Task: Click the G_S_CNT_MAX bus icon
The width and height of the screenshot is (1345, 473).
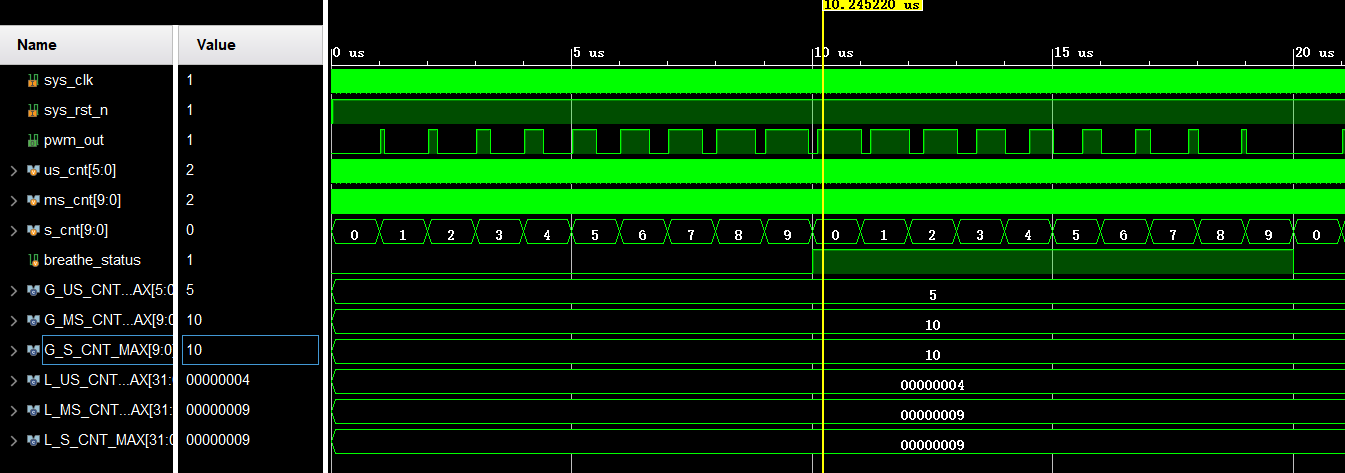Action: [x=33, y=350]
